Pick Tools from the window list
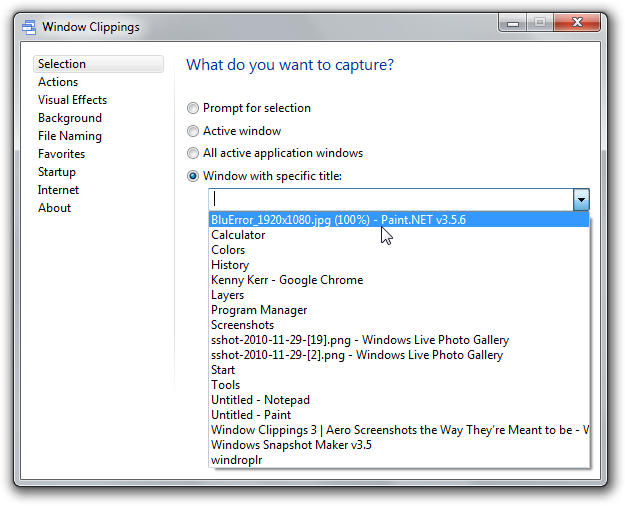This screenshot has height=506, width=625. [399, 385]
